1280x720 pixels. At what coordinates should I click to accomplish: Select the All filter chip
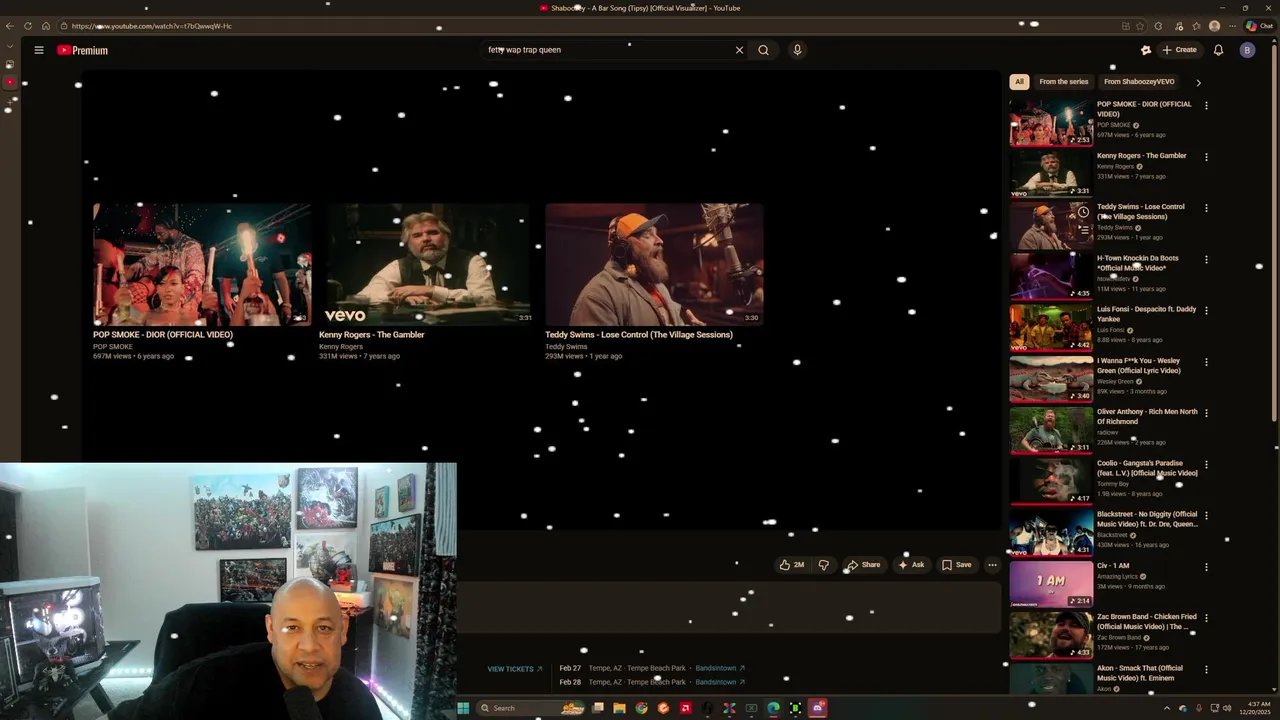pos(1019,82)
